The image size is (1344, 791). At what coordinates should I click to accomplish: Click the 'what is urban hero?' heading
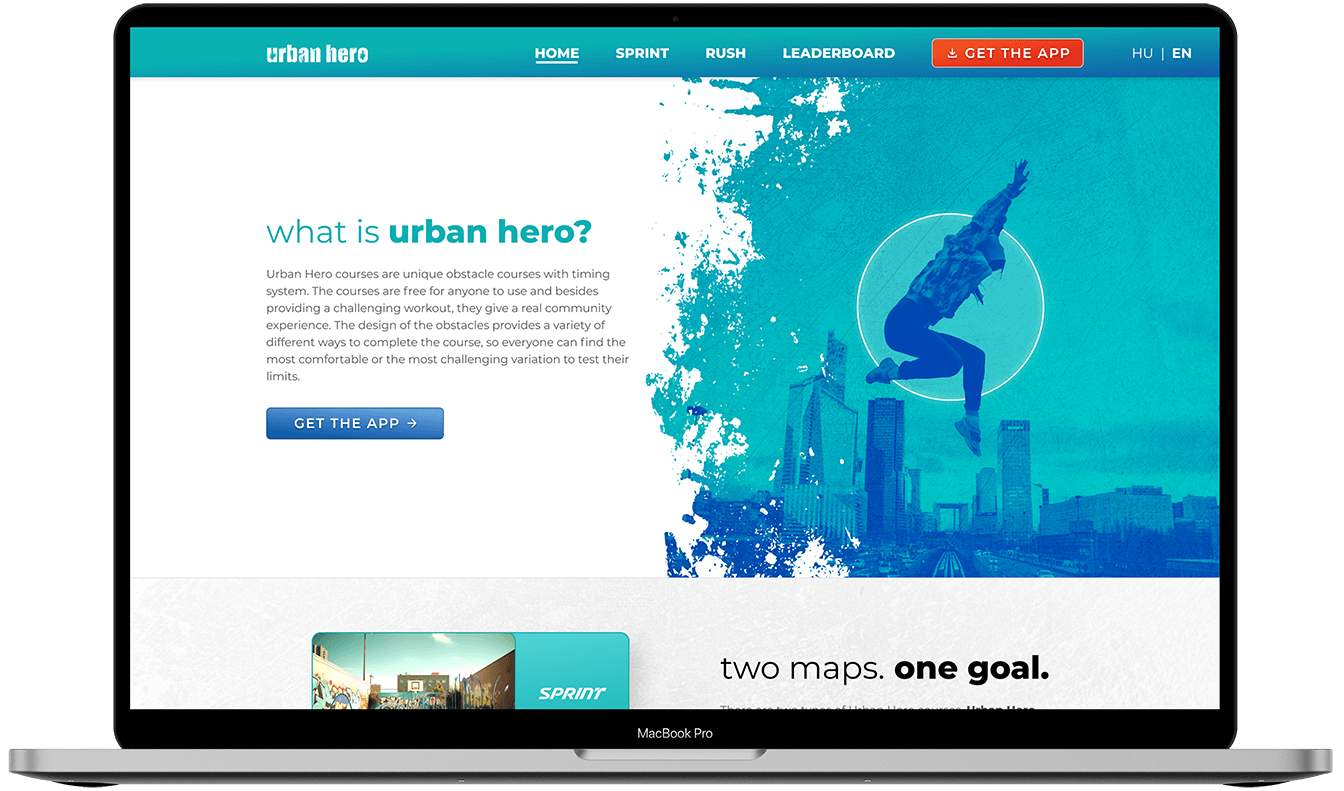pos(429,232)
